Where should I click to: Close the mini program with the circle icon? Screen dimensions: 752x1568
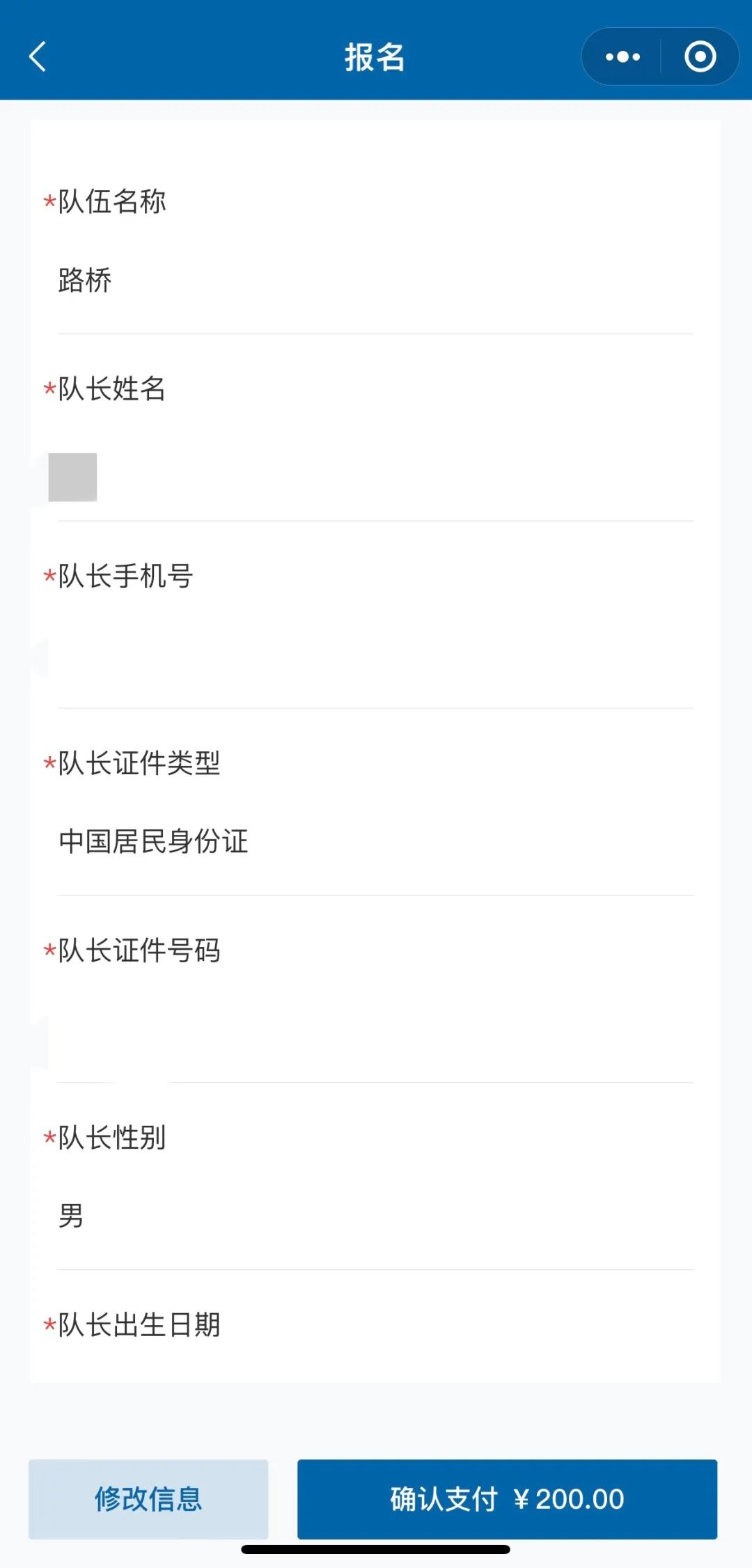[700, 56]
